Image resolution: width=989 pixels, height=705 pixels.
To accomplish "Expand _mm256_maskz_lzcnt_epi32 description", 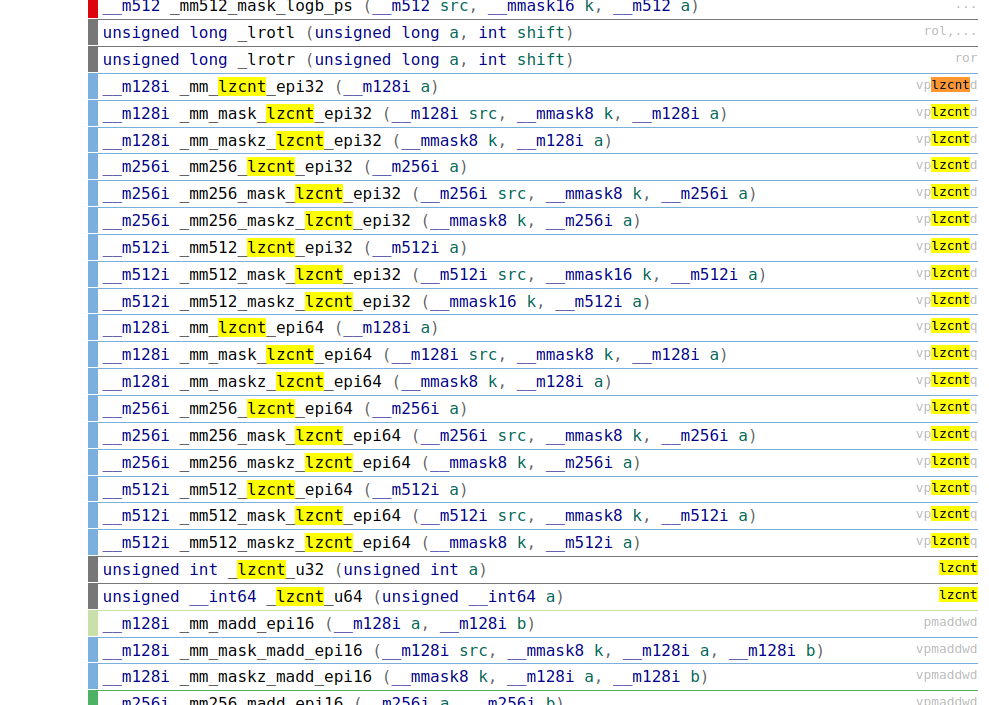I will pyautogui.click(x=533, y=221).
